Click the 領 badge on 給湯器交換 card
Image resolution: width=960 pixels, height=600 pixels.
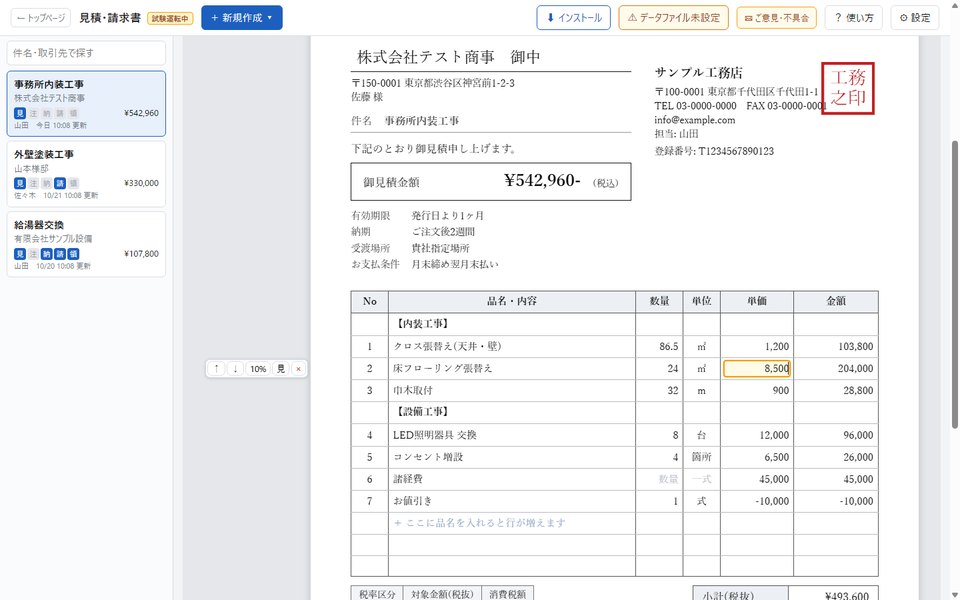click(73, 253)
